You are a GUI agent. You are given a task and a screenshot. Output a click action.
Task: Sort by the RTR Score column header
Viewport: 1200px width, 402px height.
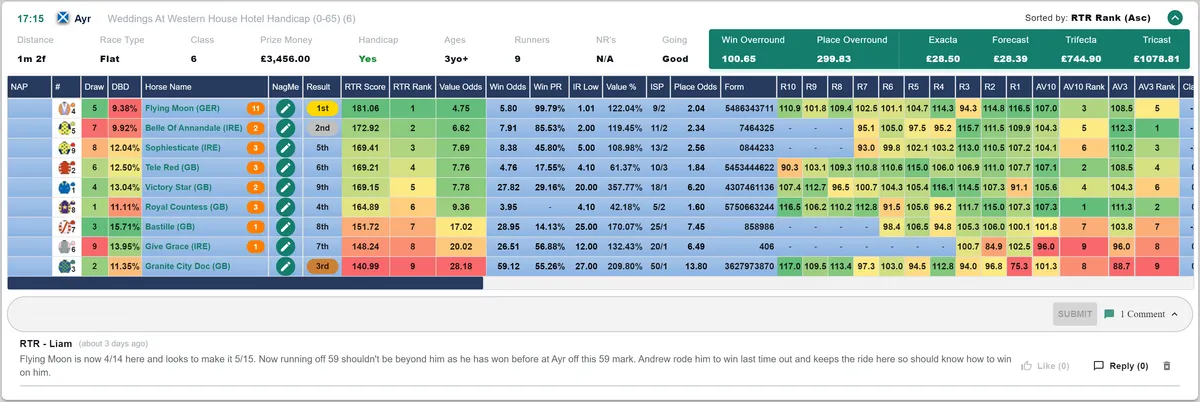(x=364, y=87)
